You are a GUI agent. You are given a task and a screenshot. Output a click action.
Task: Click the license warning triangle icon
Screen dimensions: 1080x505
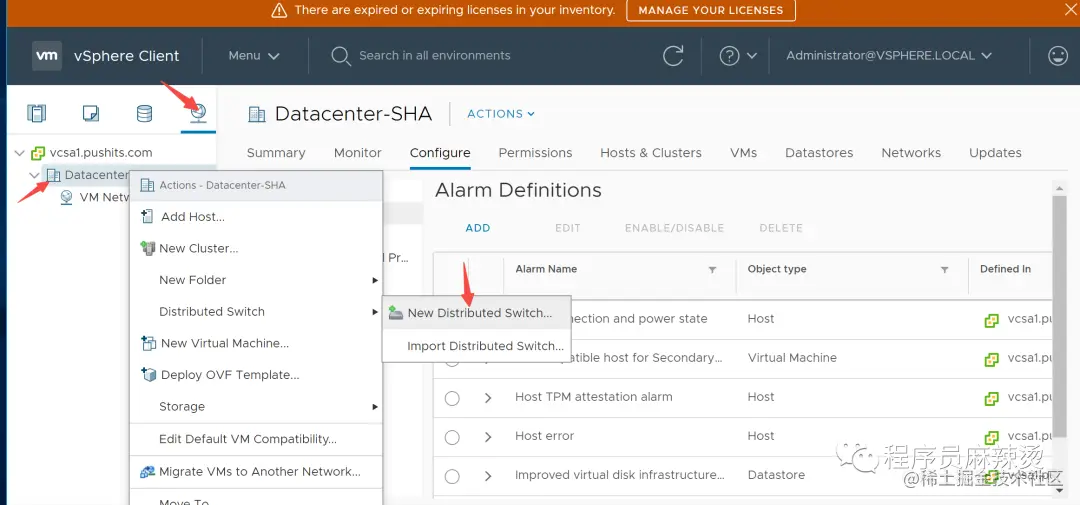pyautogui.click(x=278, y=10)
